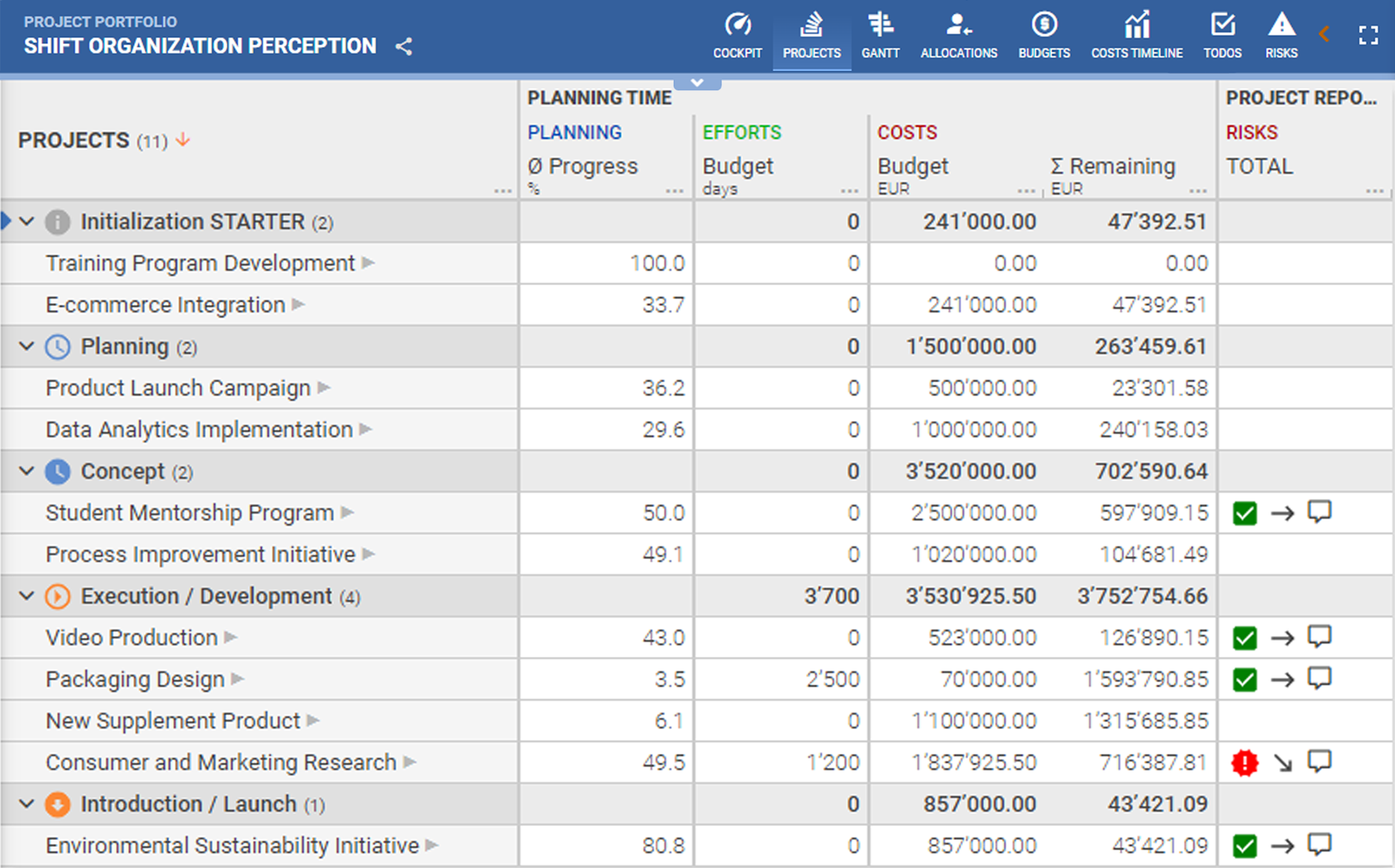1395x868 pixels.
Task: Collapse the Introduction / Launch group
Action: tap(26, 803)
